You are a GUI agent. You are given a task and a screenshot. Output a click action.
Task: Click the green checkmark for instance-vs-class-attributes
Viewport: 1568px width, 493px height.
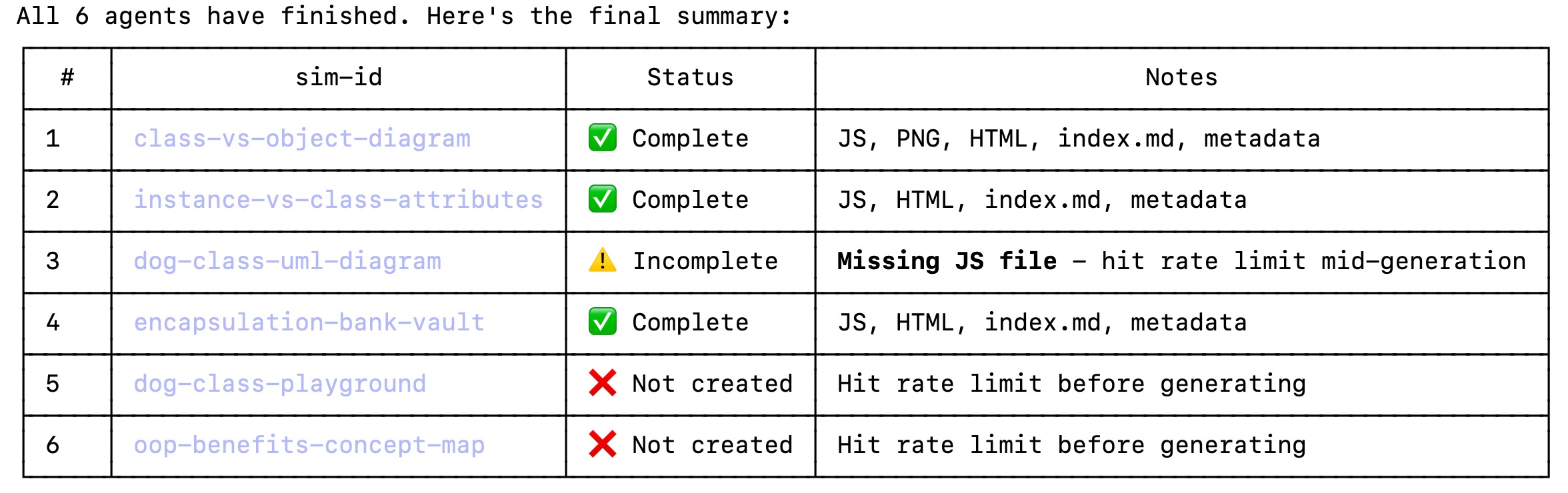(x=603, y=200)
